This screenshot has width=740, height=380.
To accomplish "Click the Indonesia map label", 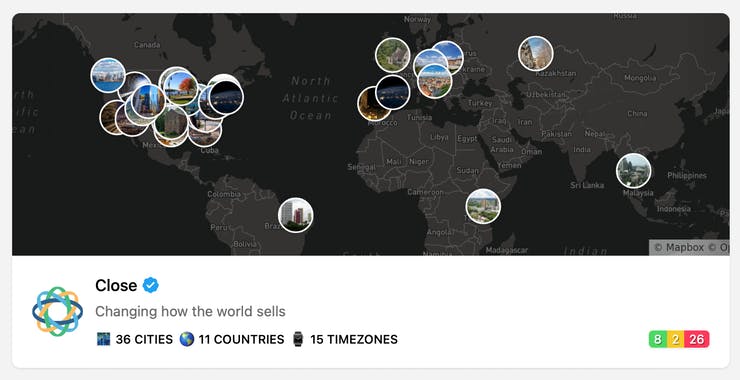I will (x=673, y=208).
